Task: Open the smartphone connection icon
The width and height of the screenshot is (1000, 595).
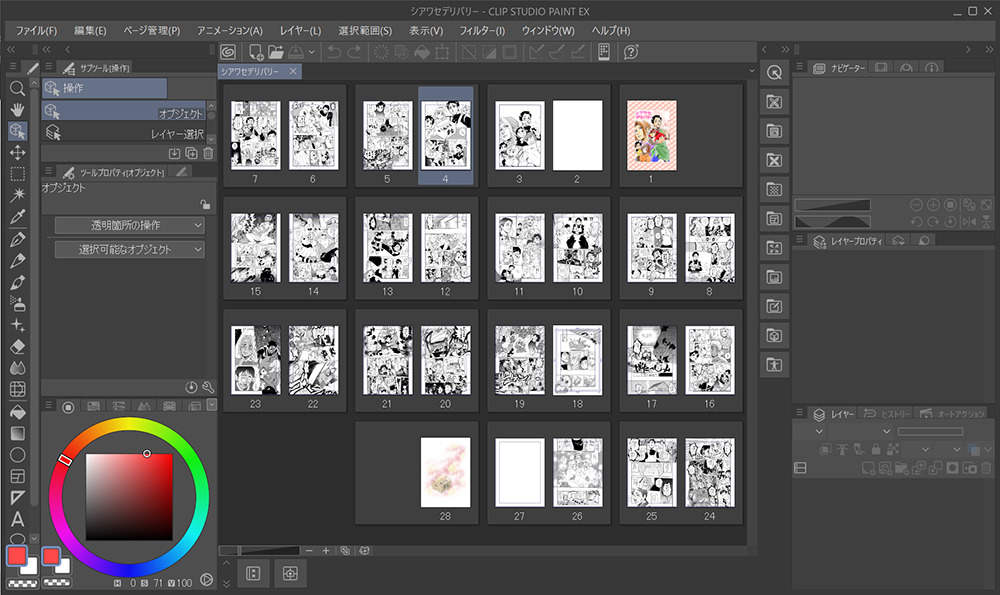Action: 603,52
